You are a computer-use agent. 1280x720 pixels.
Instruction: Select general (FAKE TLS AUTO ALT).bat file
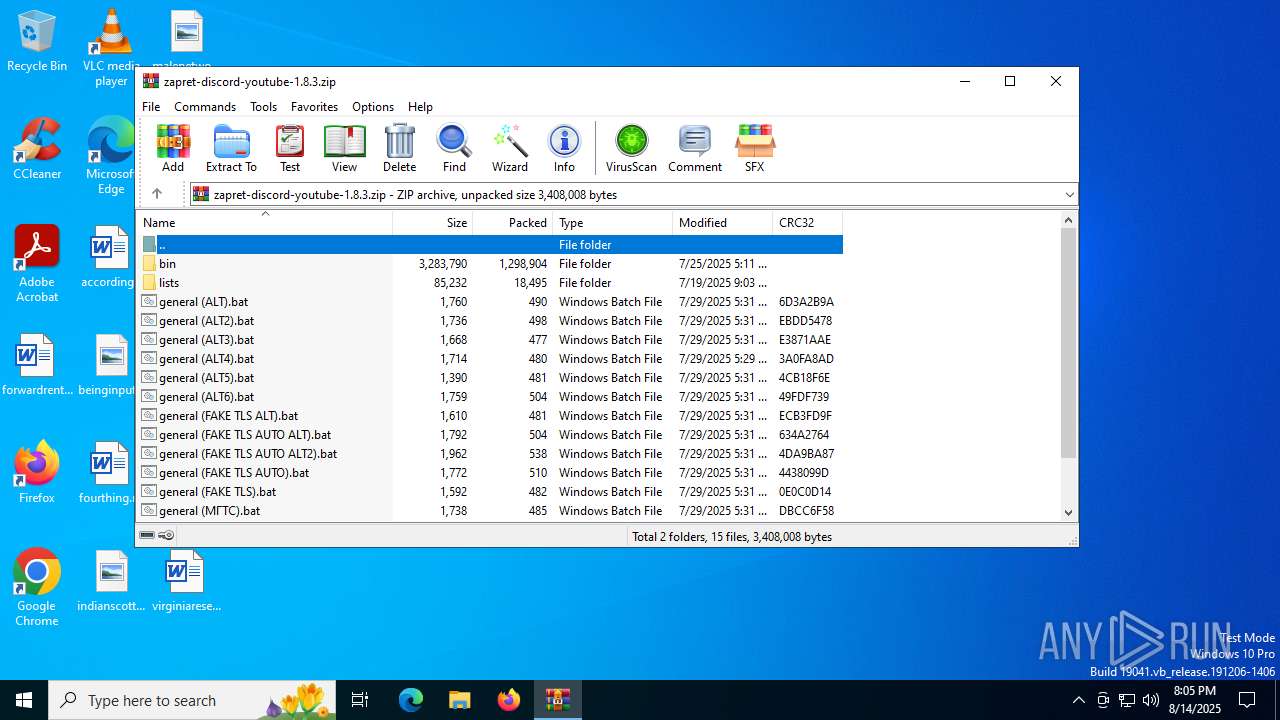tap(490, 435)
